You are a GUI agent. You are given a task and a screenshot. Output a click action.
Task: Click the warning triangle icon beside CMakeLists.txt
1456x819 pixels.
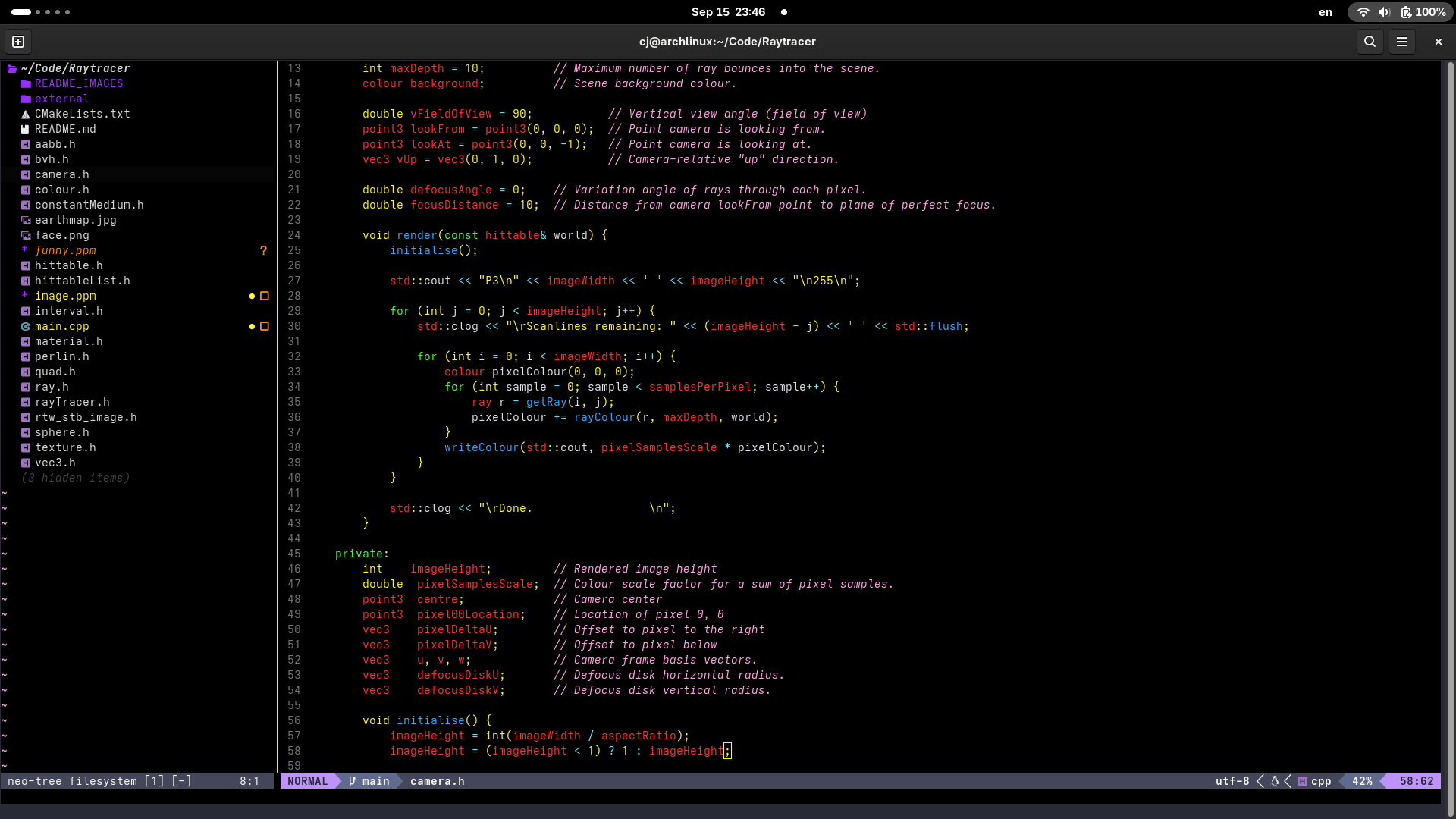[x=25, y=114]
